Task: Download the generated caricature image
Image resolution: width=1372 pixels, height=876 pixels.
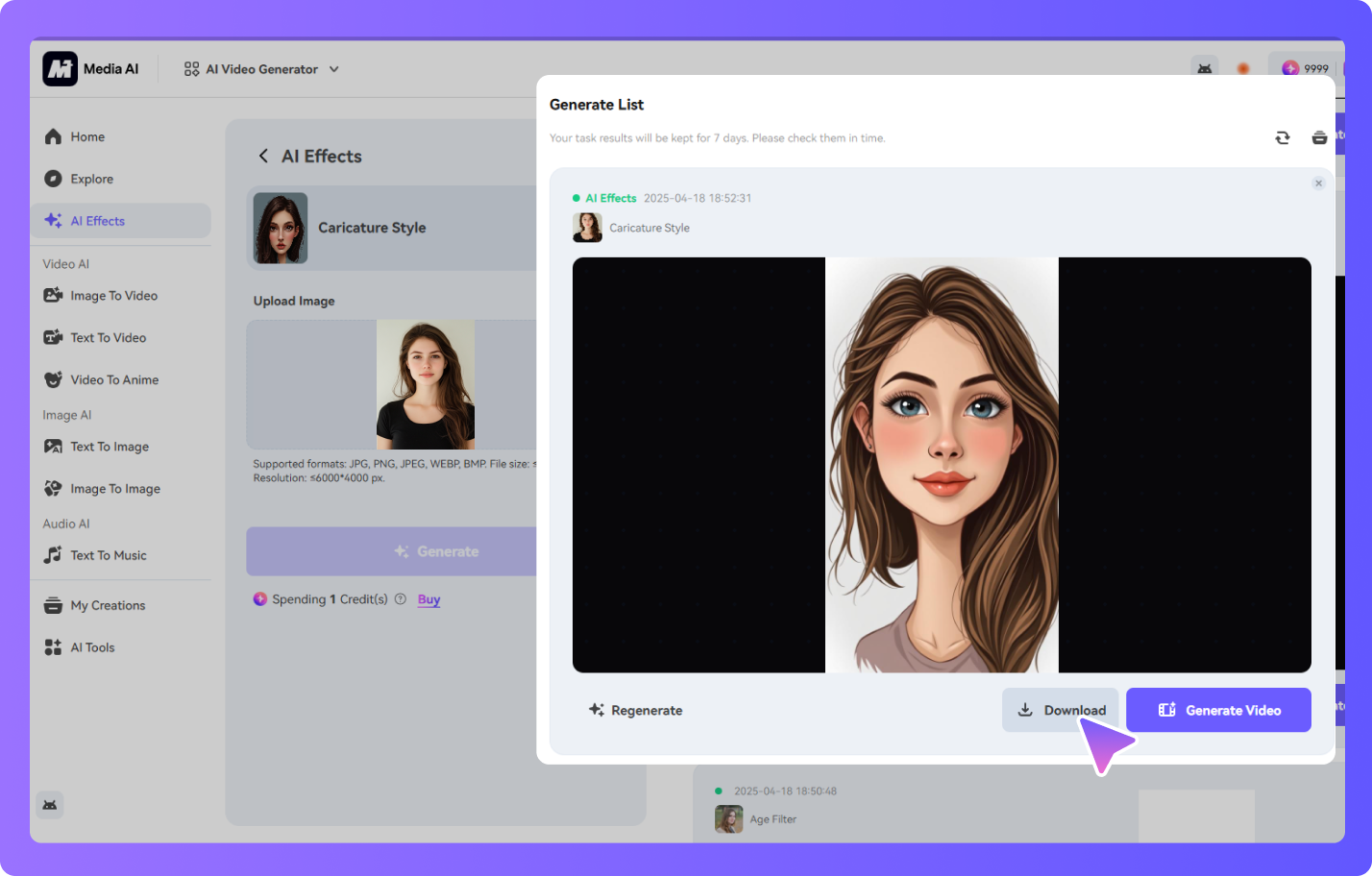Action: (1060, 711)
